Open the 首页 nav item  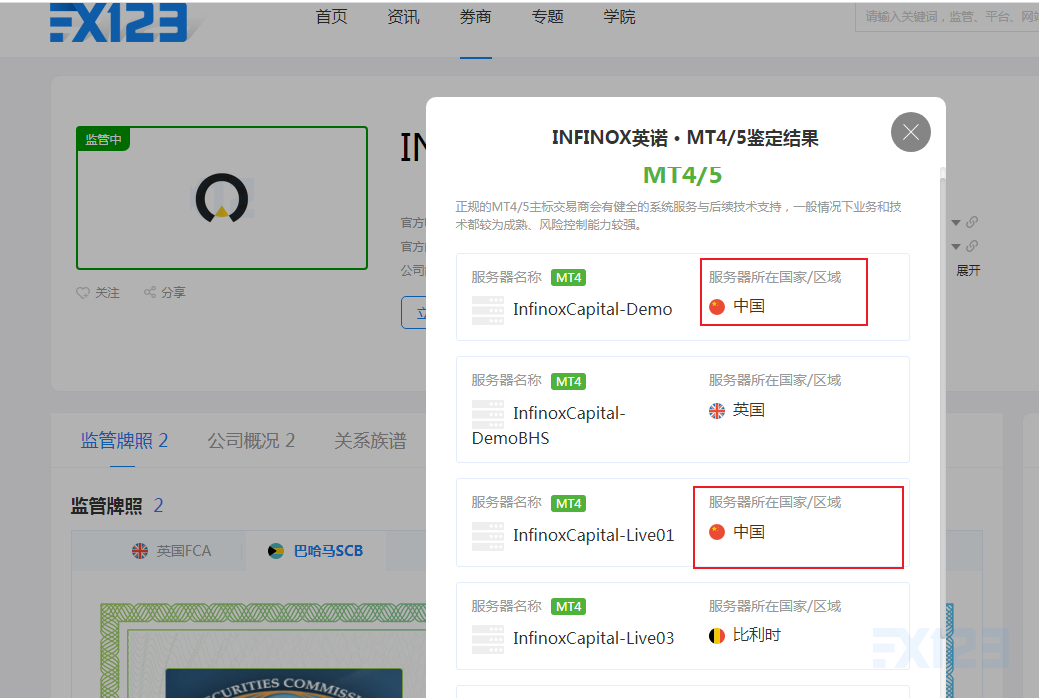click(x=331, y=17)
